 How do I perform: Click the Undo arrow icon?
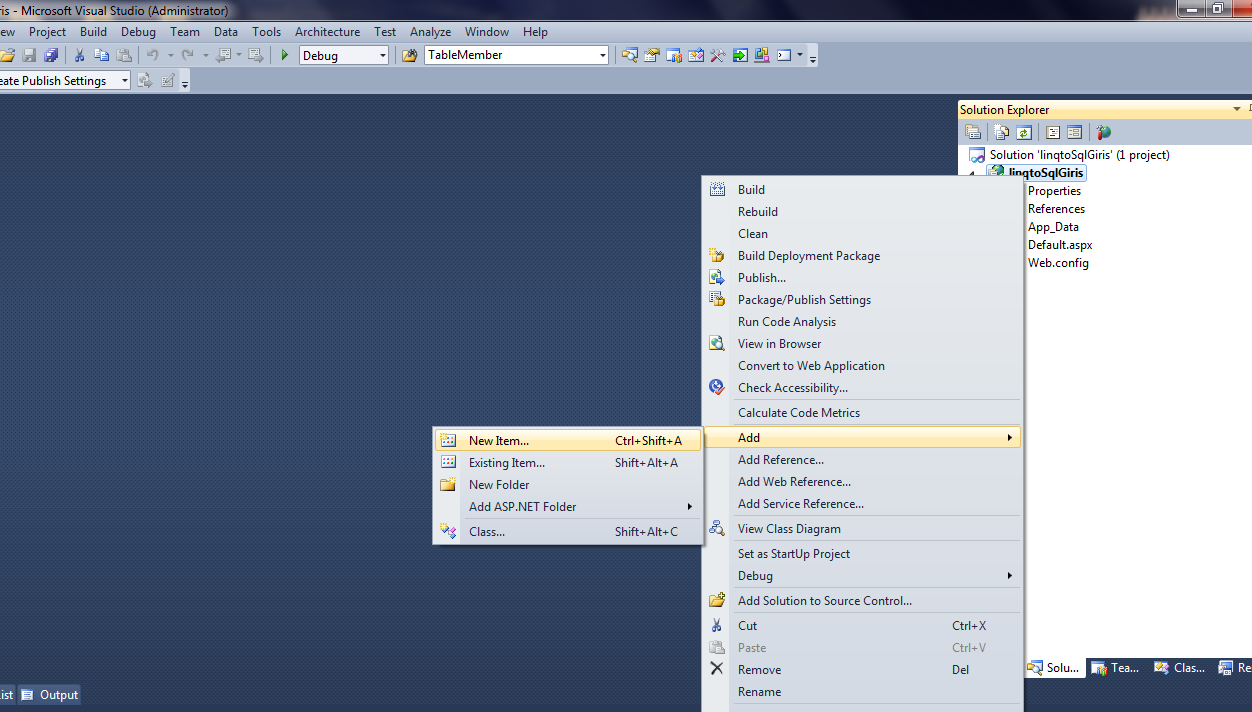point(153,55)
